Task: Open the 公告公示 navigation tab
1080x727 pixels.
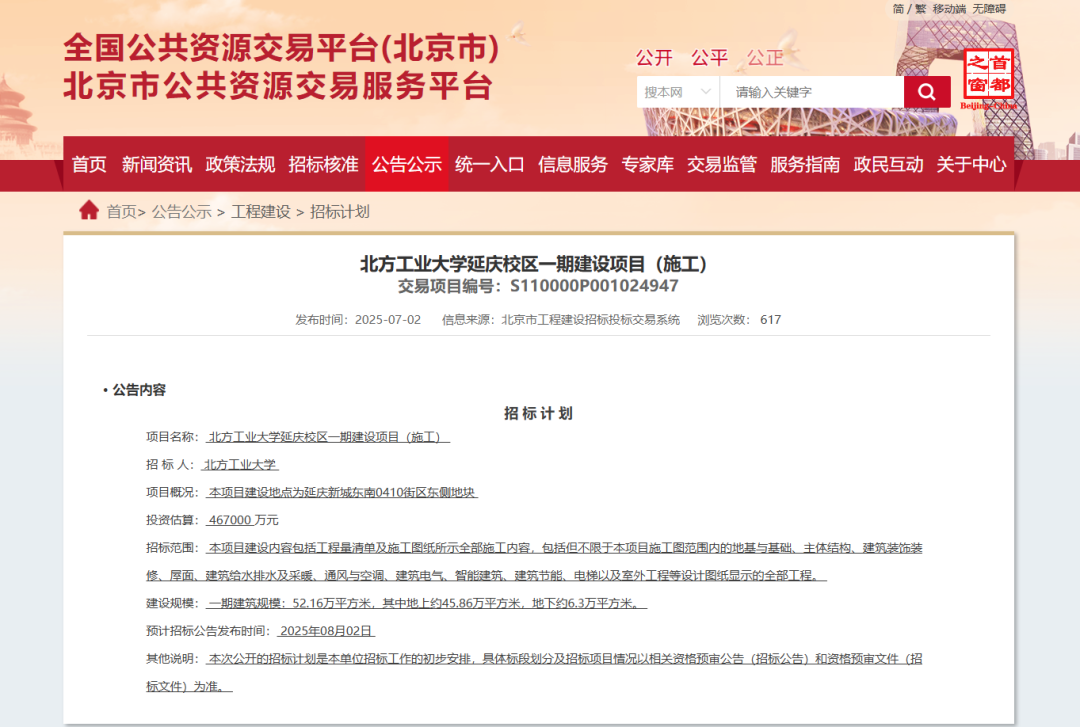Action: tap(407, 164)
